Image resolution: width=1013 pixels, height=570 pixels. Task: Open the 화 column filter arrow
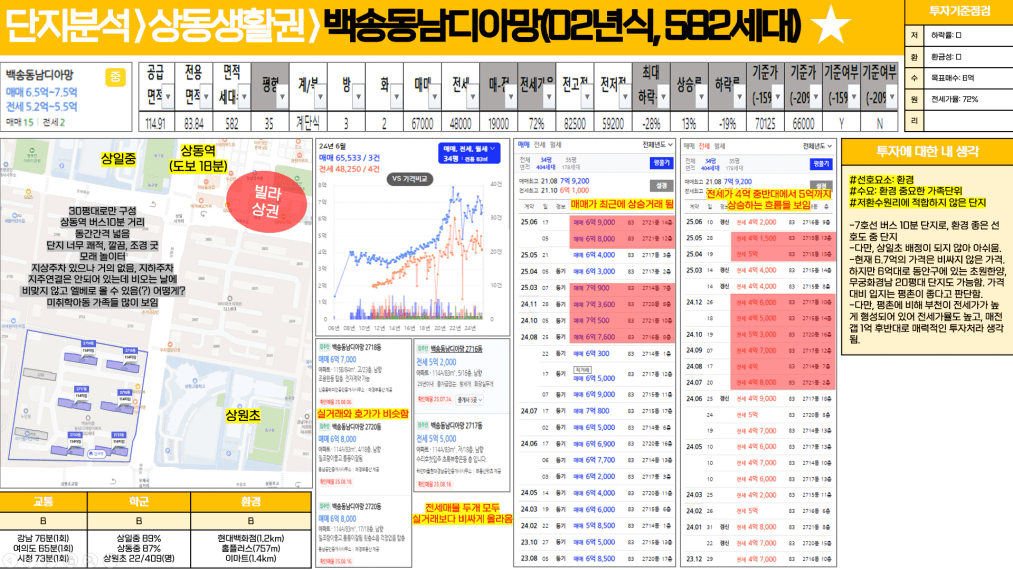point(397,97)
